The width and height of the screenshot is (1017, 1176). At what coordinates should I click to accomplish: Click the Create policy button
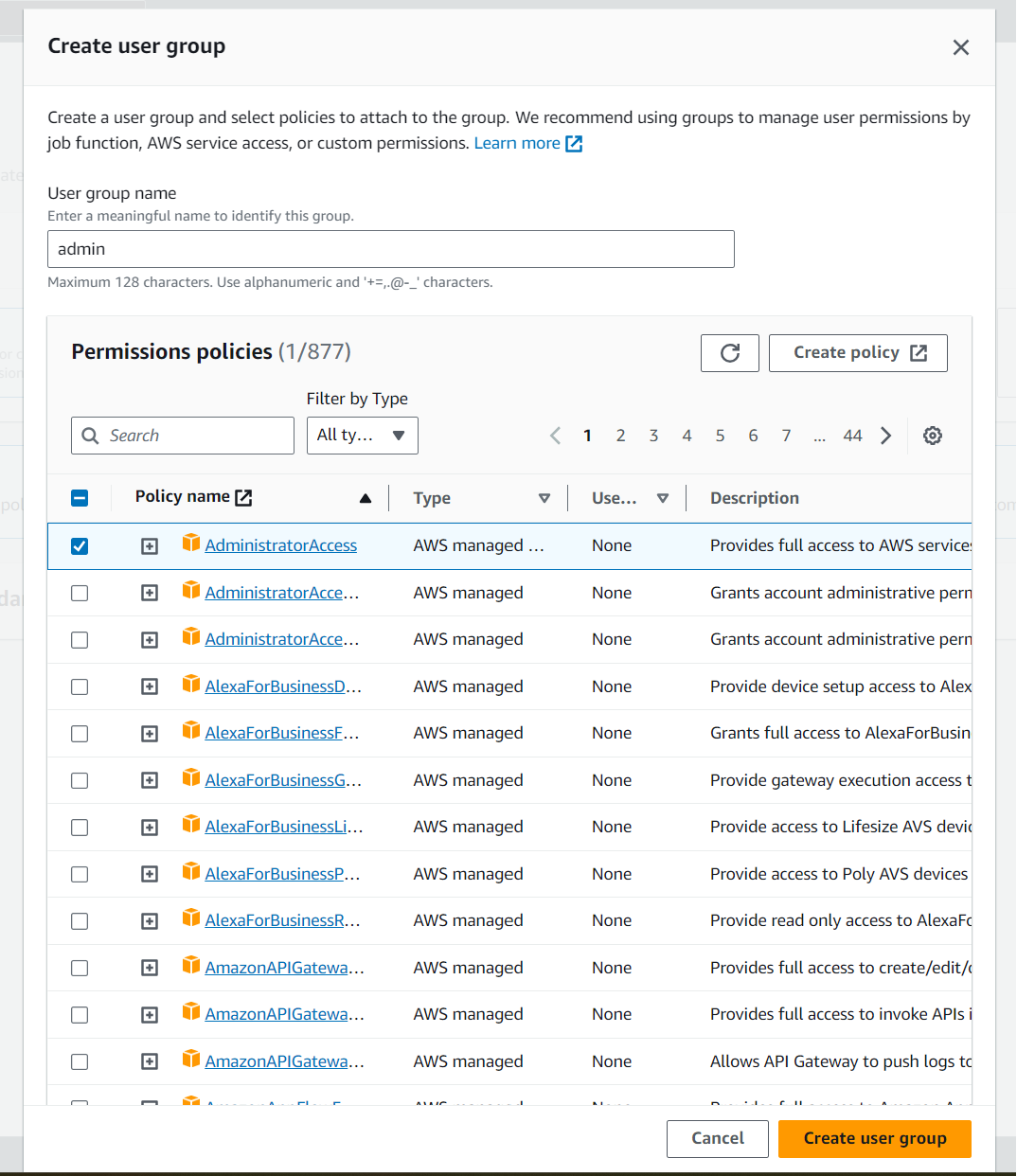click(x=858, y=353)
